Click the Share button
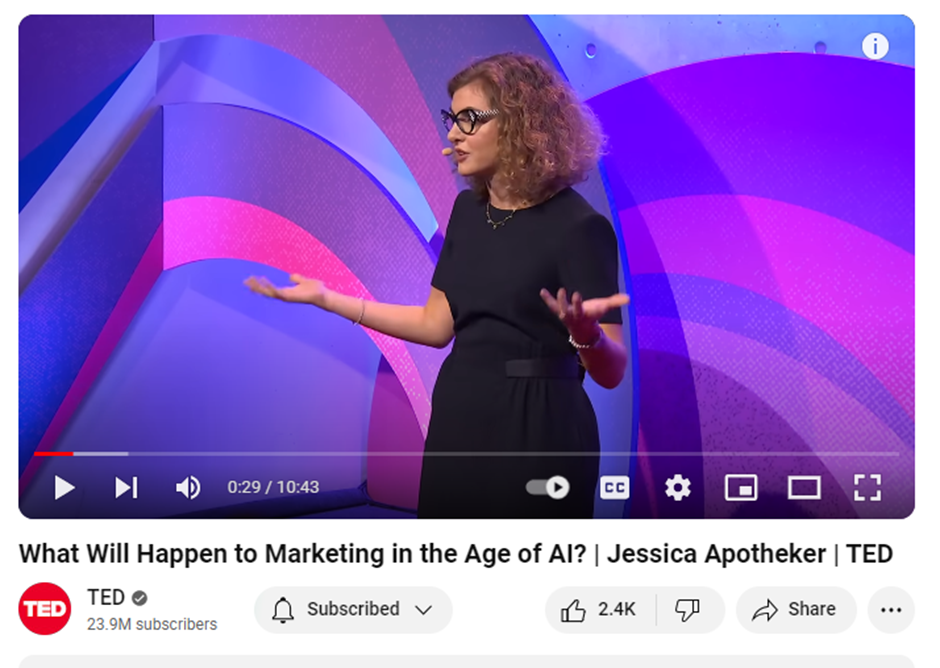940x668 pixels. coord(796,610)
